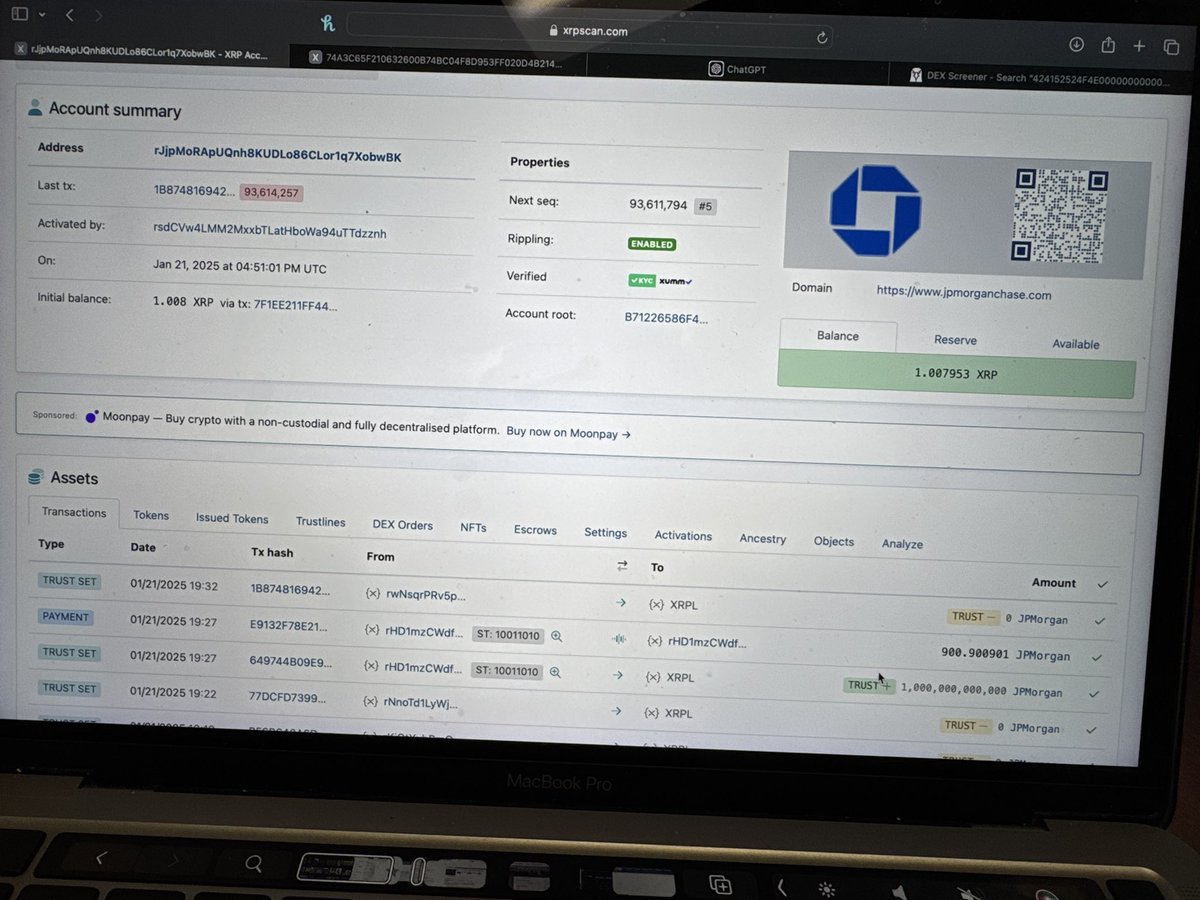The image size is (1200, 900).
Task: Click the Rippling ENABLED badge
Action: (x=651, y=244)
